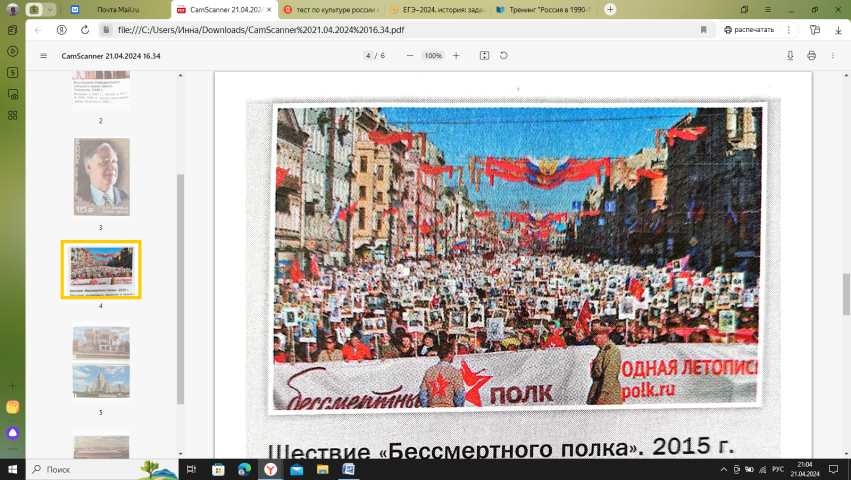Open Yandex Browser taskbar icon
The height and width of the screenshot is (480, 851).
pos(270,469)
